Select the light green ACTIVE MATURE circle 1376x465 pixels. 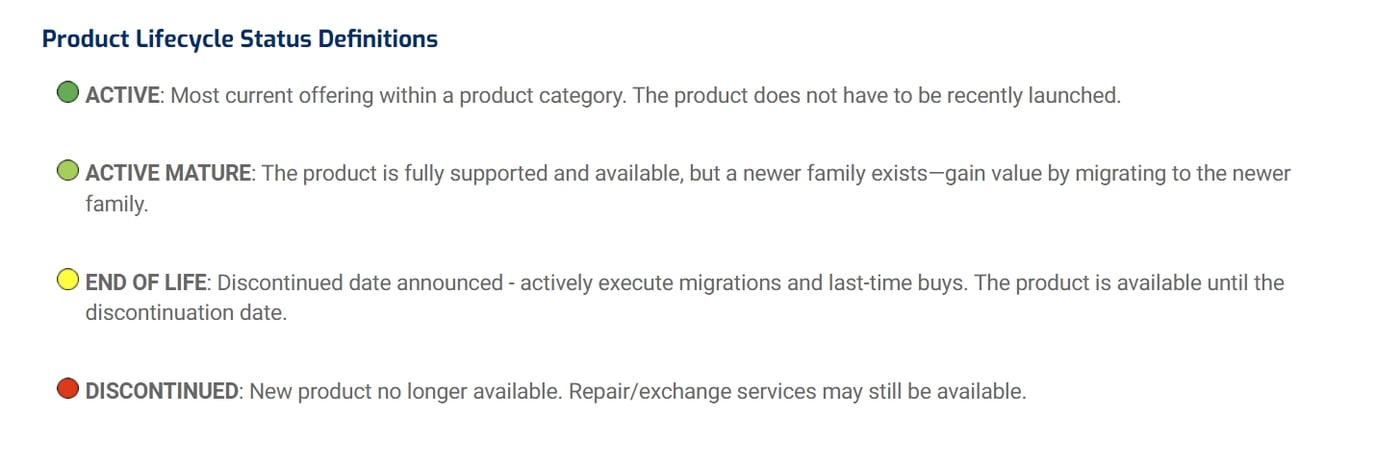coord(68,172)
